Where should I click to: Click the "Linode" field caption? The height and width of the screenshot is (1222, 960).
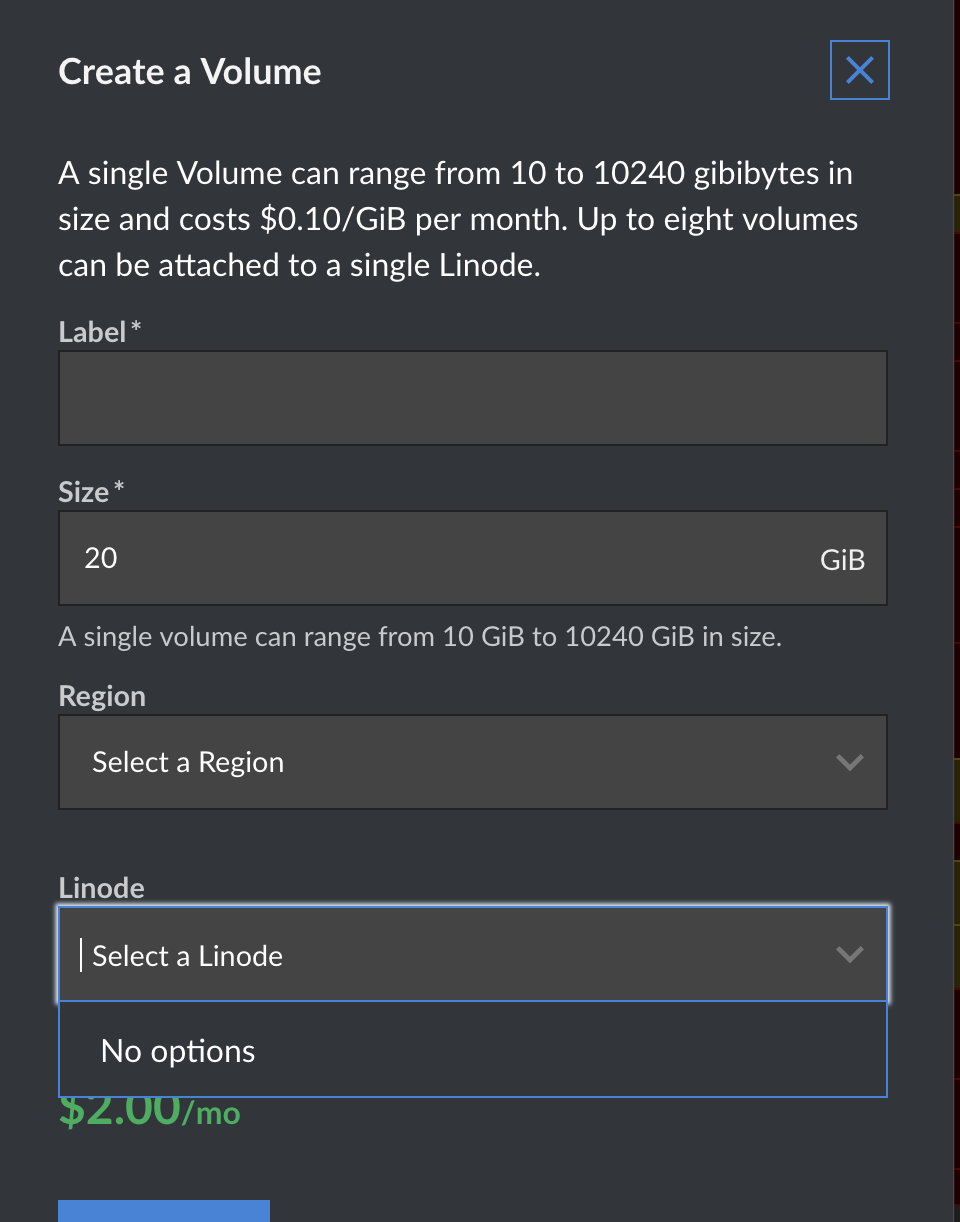click(101, 887)
